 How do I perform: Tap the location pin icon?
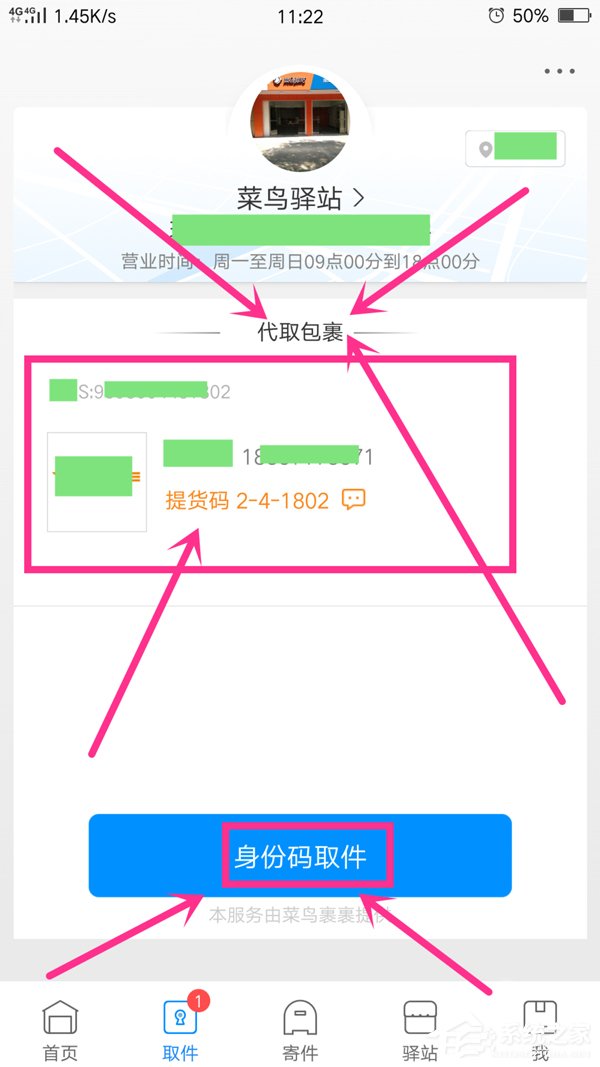click(485, 149)
